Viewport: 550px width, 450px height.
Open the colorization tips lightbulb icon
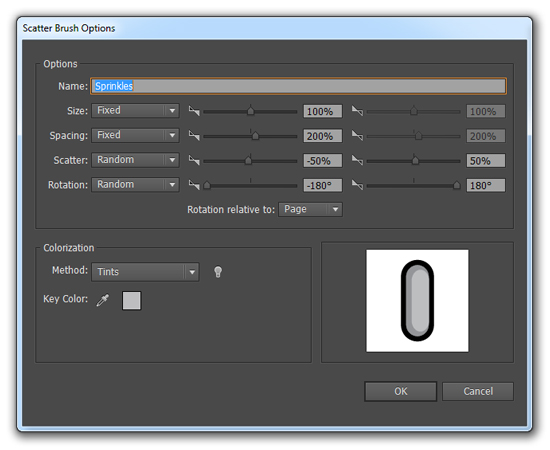point(218,271)
